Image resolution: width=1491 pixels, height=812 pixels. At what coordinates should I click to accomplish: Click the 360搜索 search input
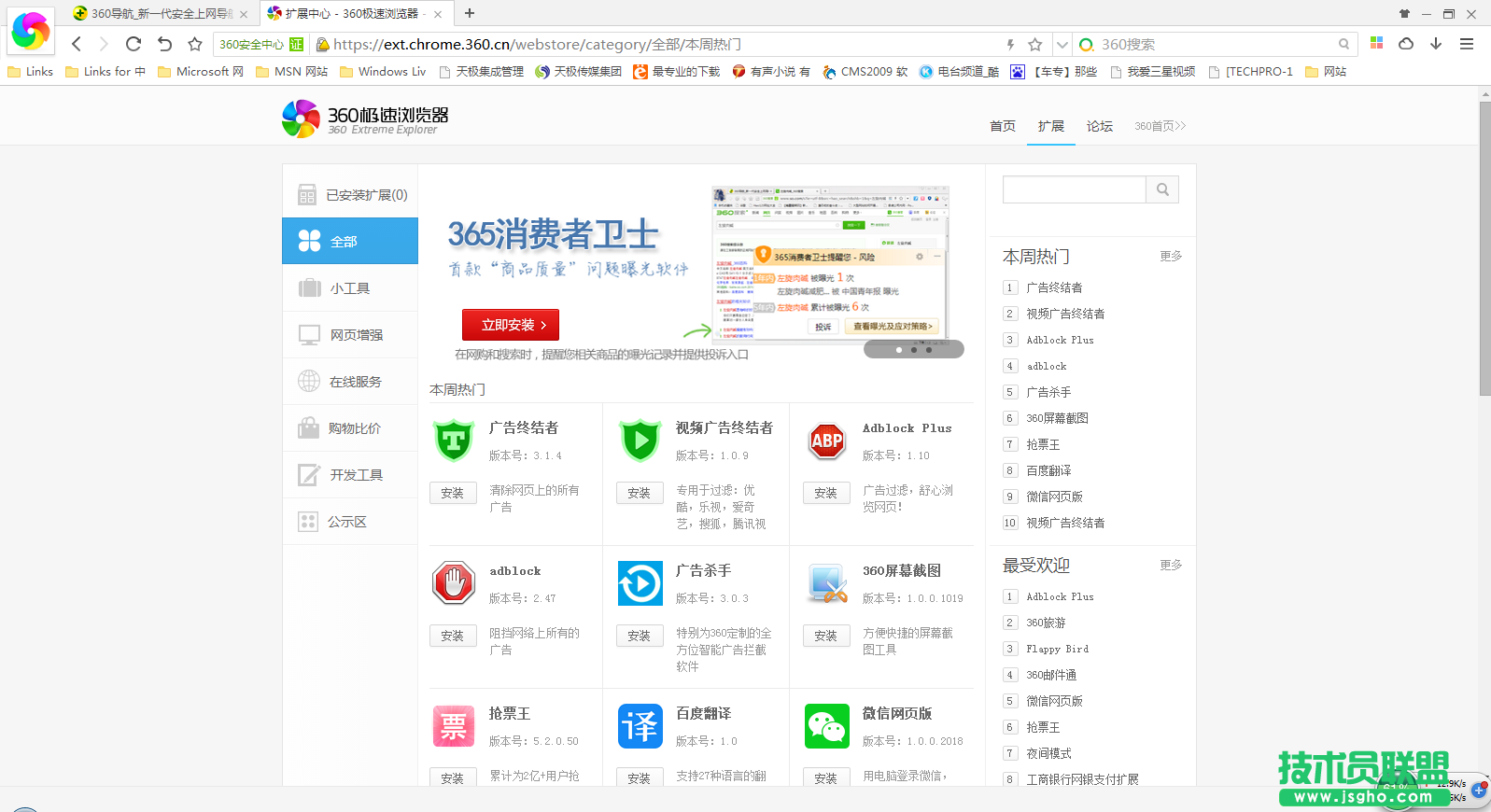(x=1214, y=44)
